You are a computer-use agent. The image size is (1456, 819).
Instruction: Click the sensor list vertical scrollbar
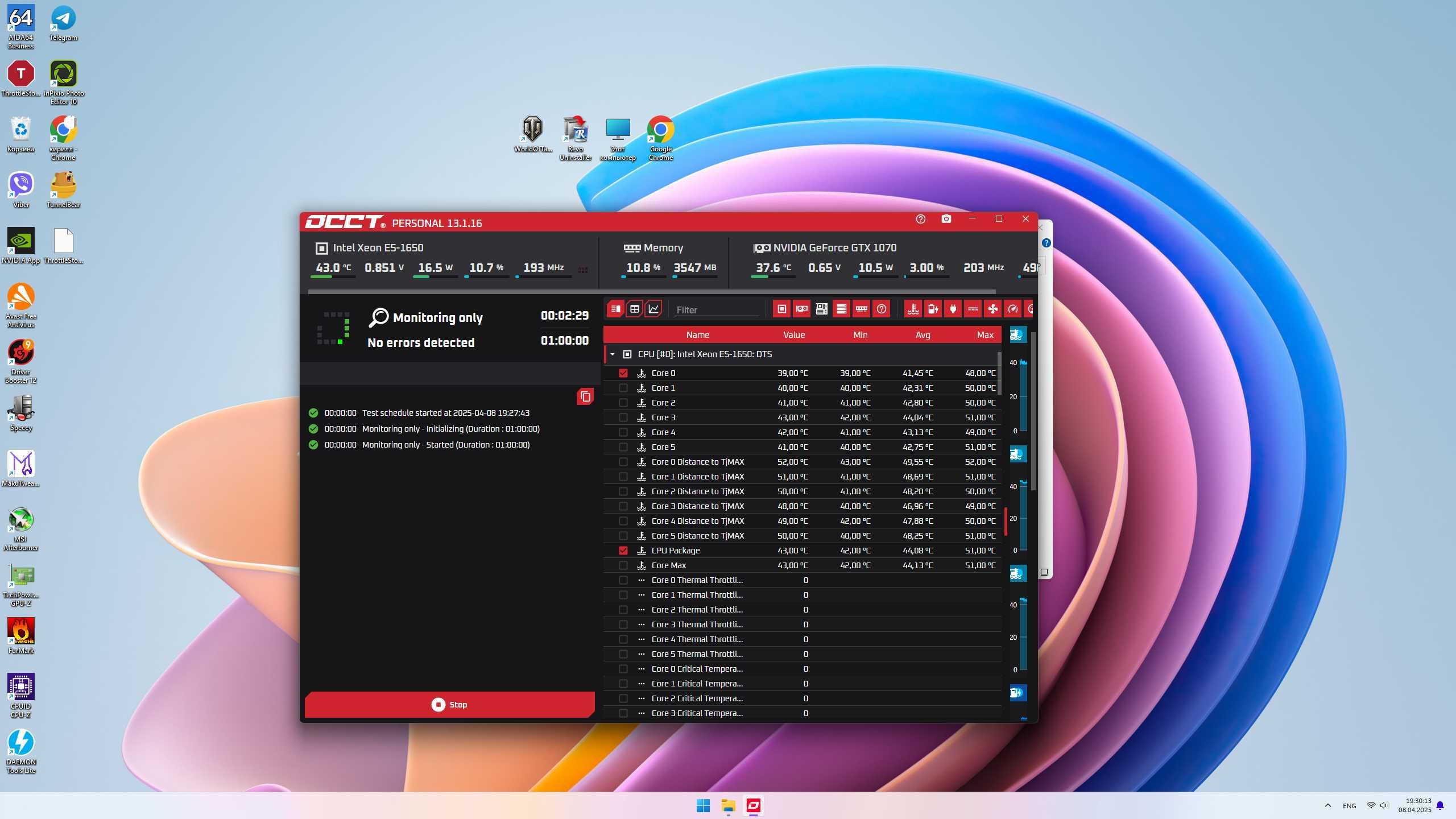(999, 373)
